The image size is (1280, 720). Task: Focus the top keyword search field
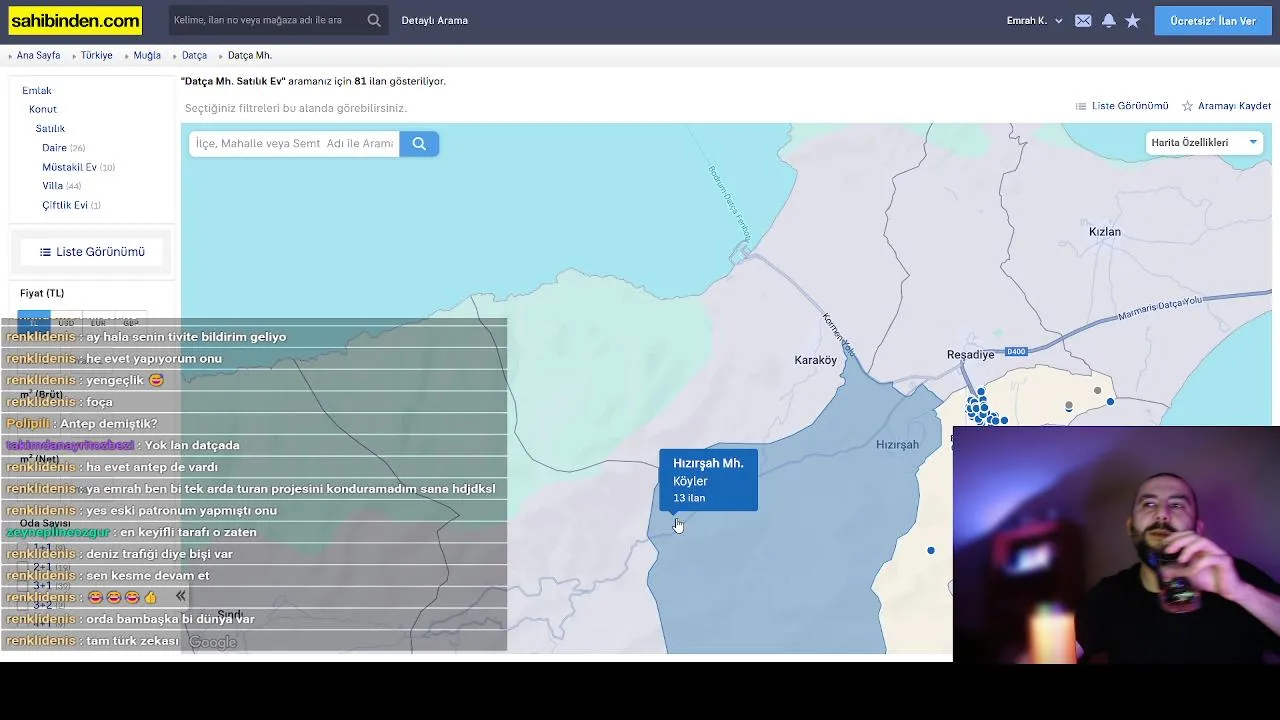[267, 20]
